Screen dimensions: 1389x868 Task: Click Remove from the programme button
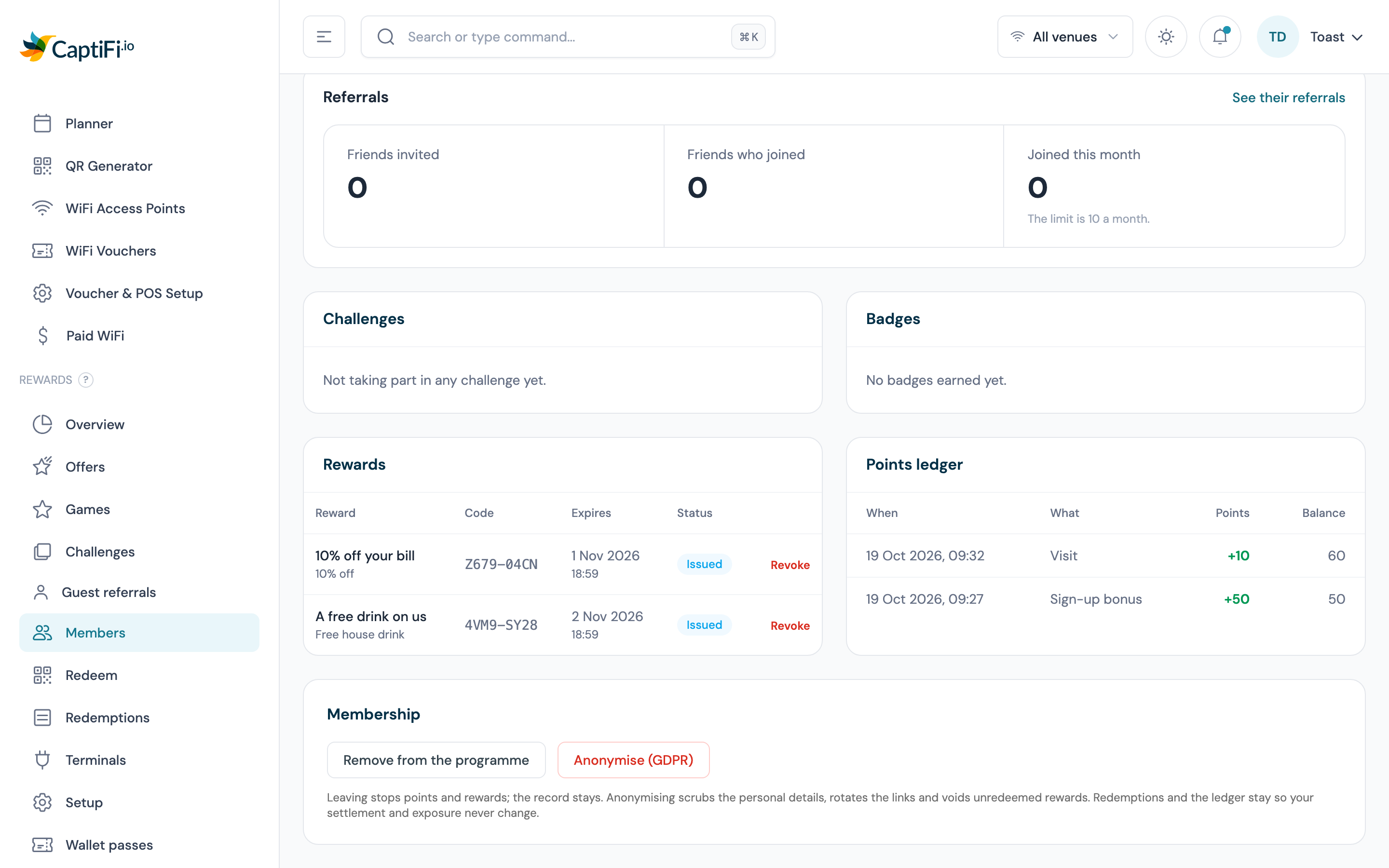coord(436,760)
